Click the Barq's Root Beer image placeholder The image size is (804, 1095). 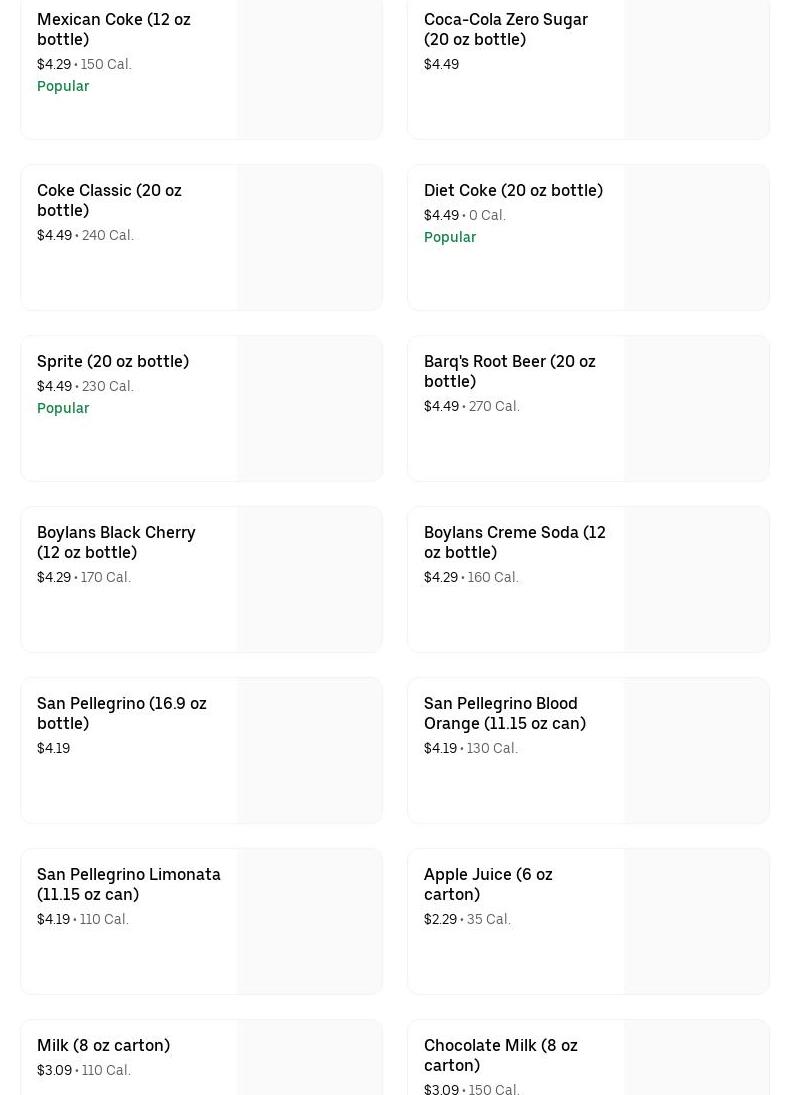point(697,409)
